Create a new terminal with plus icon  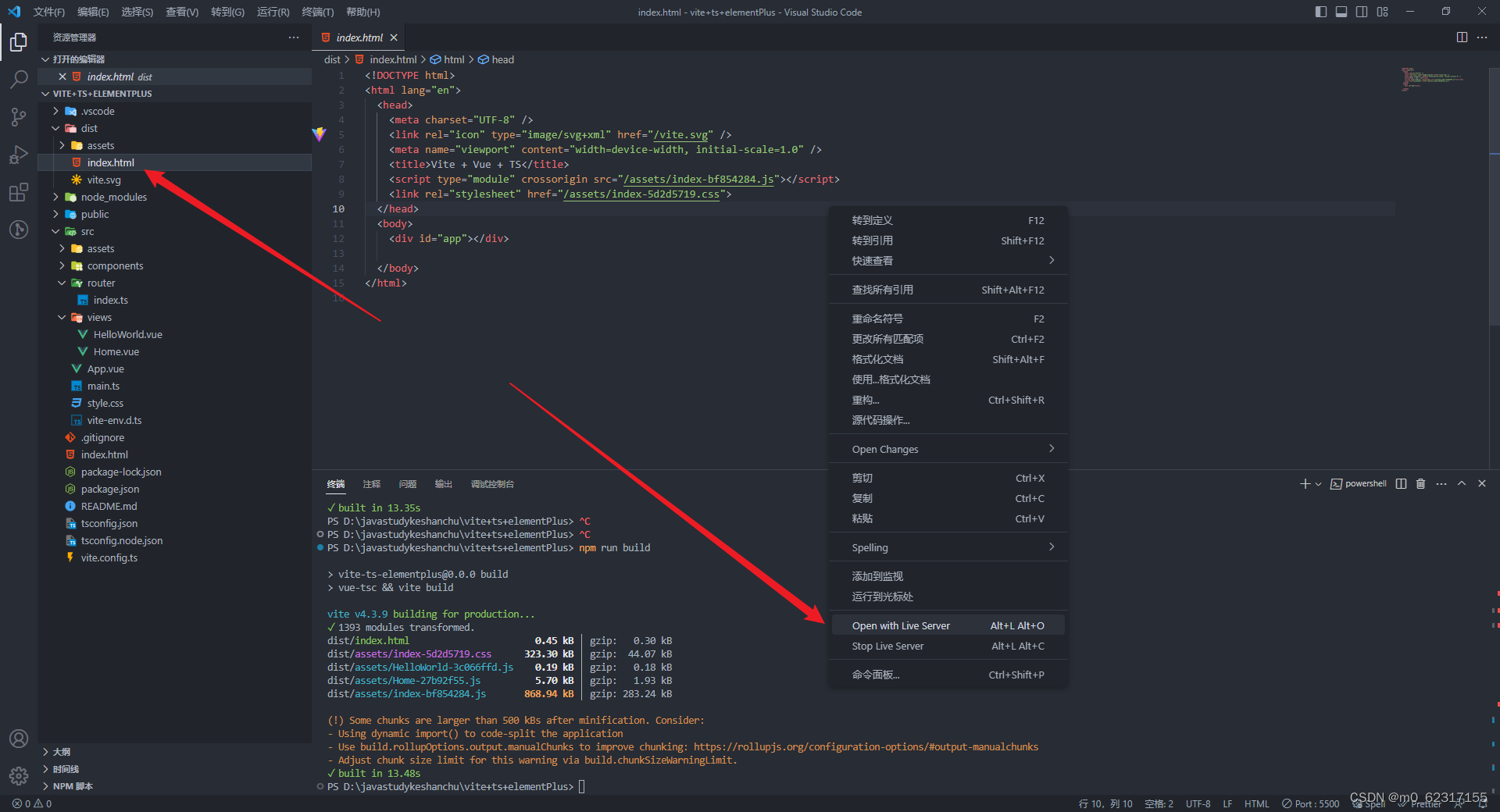point(1305,484)
